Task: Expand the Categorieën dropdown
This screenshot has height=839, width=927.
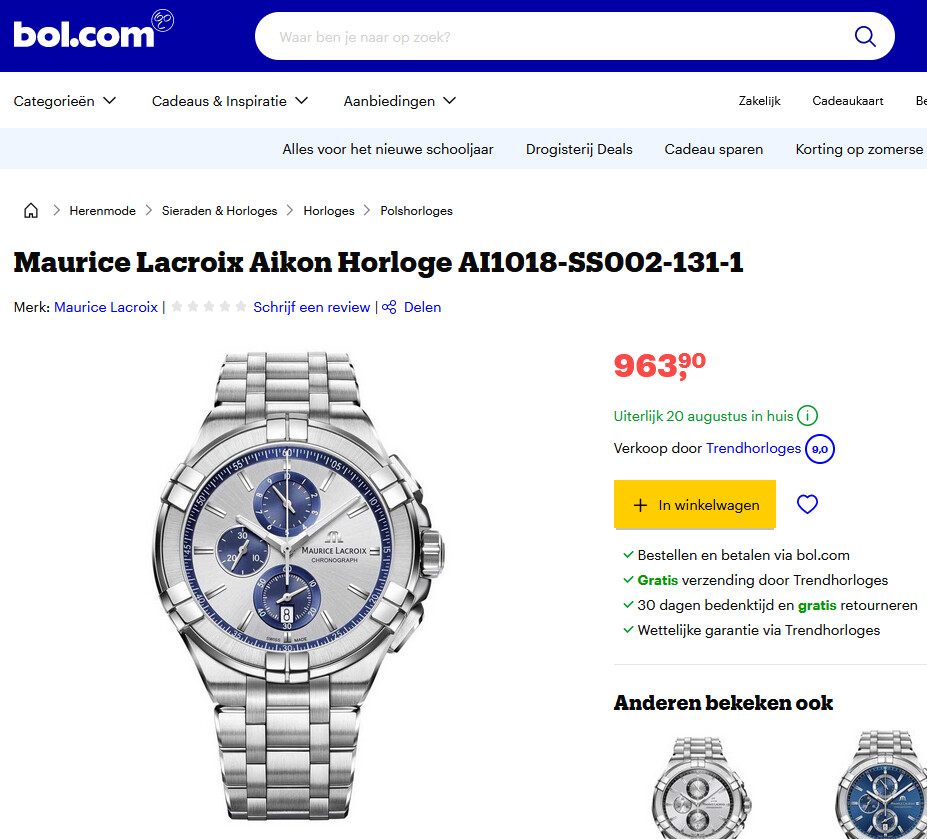Action: pyautogui.click(x=64, y=101)
